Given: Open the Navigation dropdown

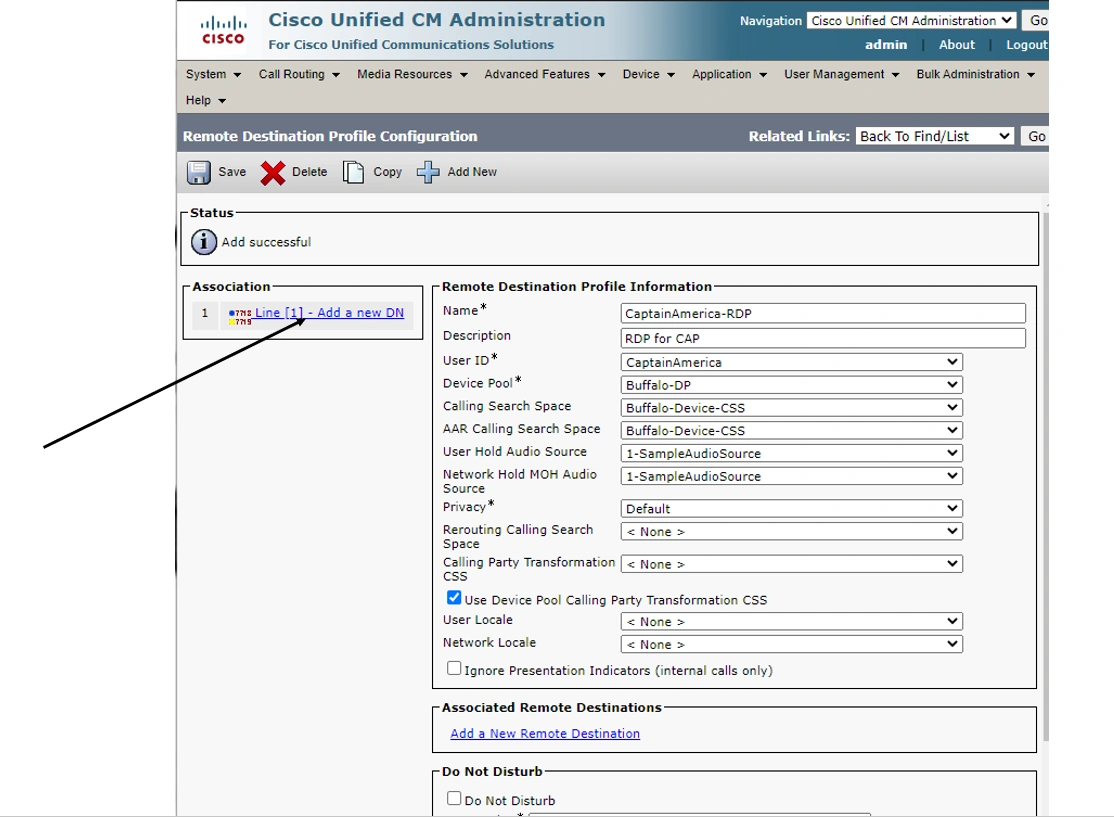Looking at the screenshot, I should [x=912, y=21].
